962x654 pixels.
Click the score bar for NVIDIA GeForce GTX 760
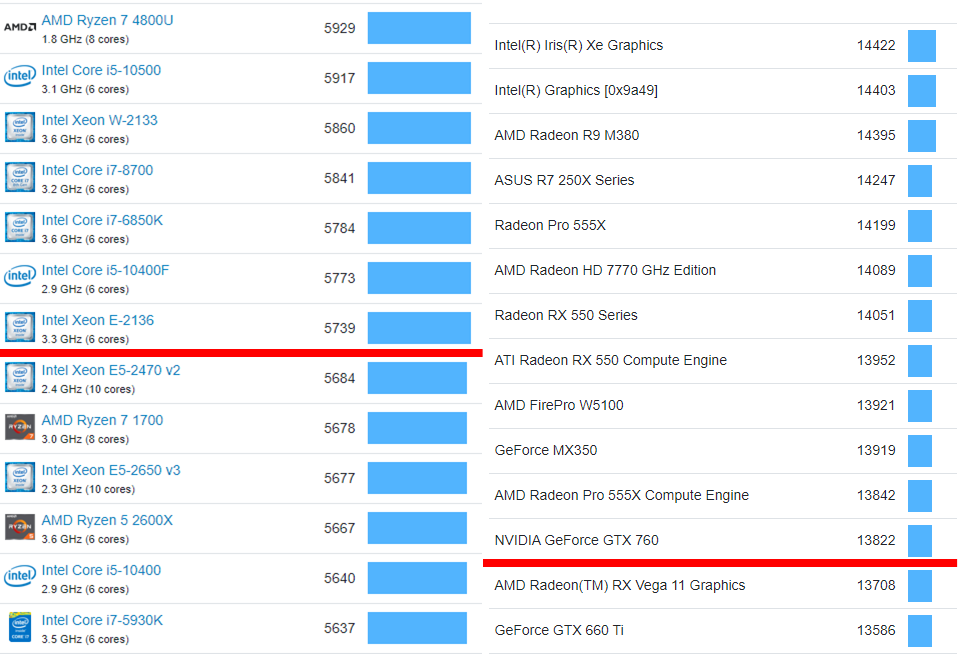[x=920, y=541]
